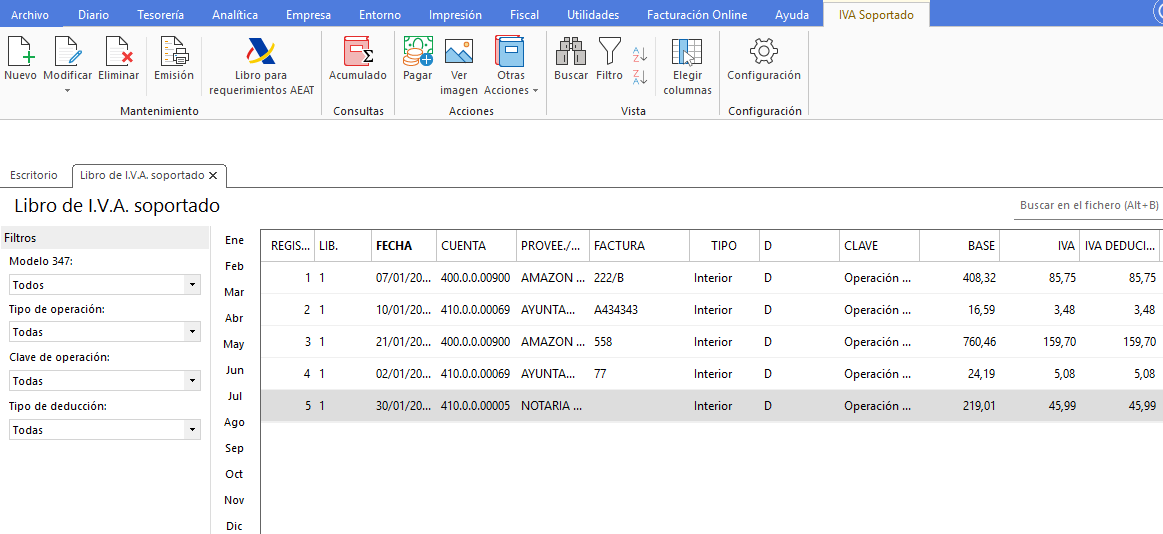Switch to the Utilidades ribbon tab
This screenshot has width=1163, height=534.
pyautogui.click(x=593, y=15)
